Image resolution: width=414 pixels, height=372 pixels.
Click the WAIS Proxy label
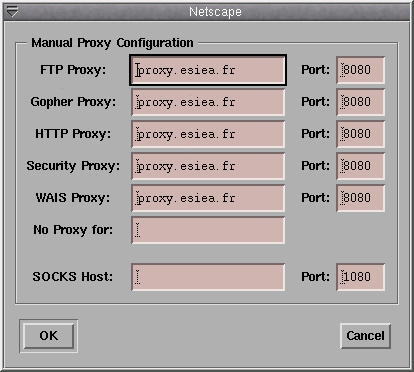(73, 198)
